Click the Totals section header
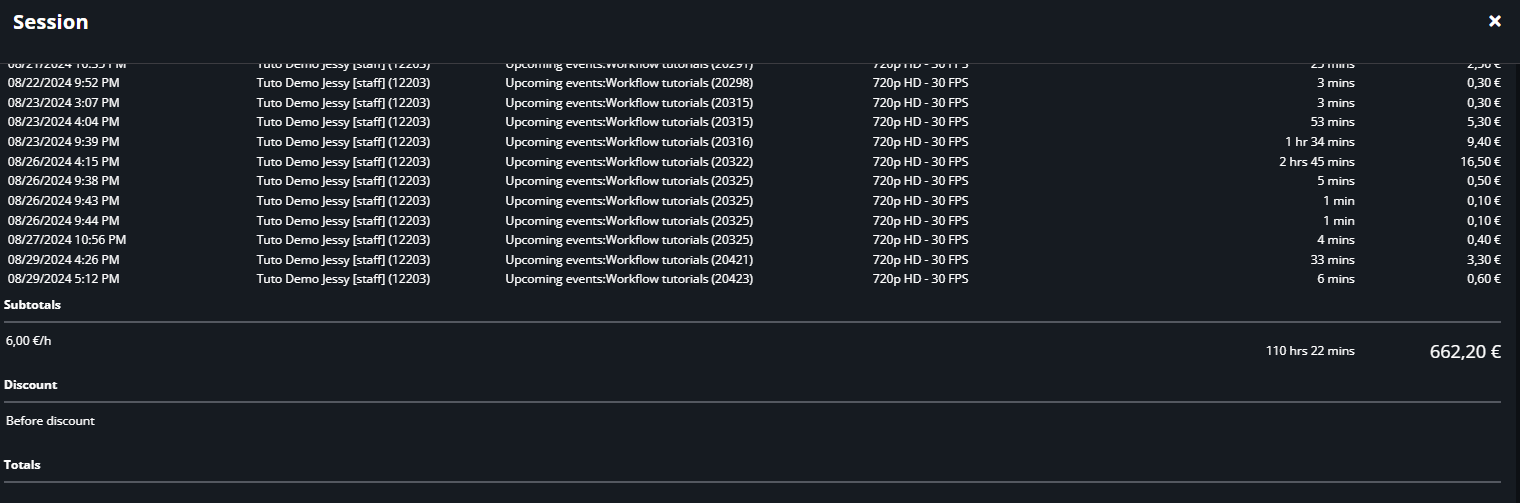 22,465
